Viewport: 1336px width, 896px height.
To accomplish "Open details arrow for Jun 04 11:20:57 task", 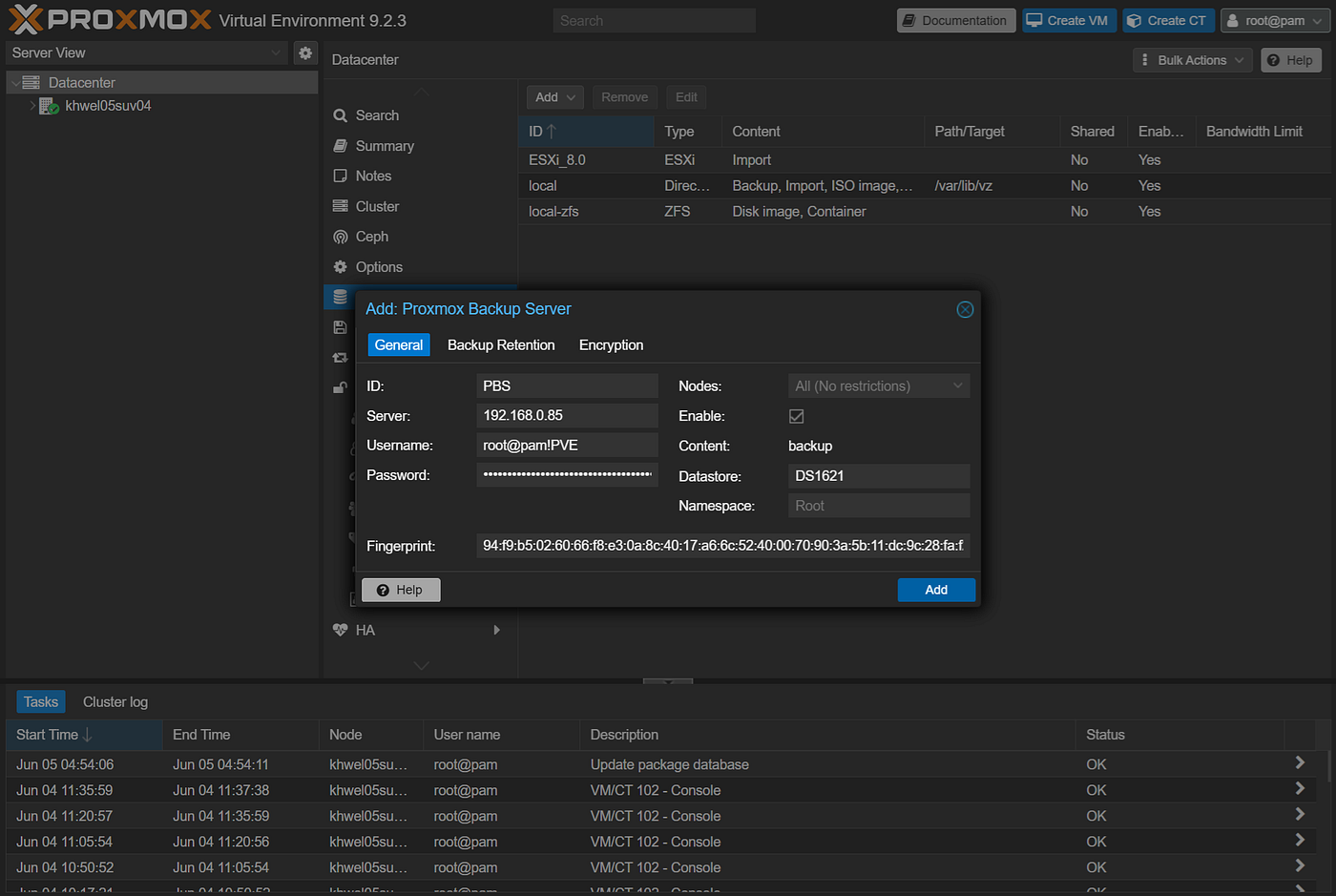I will pos(1300,814).
